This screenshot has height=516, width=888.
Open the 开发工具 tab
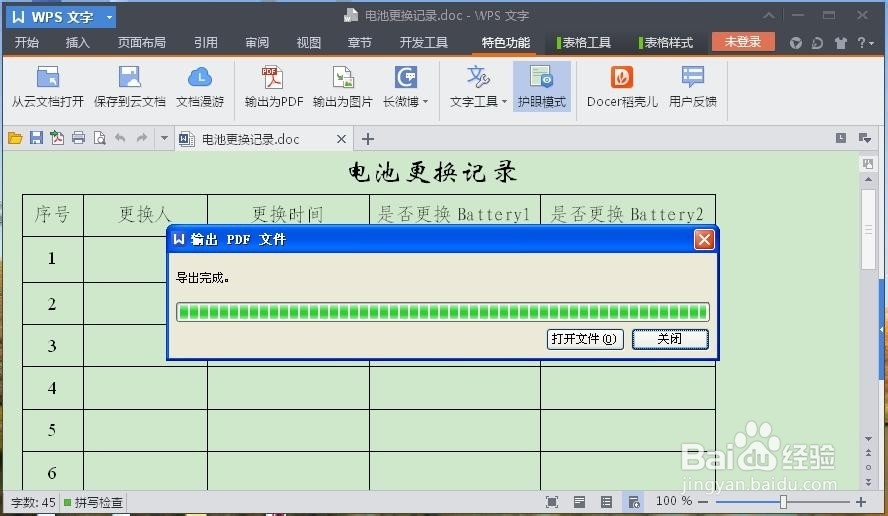(x=424, y=42)
